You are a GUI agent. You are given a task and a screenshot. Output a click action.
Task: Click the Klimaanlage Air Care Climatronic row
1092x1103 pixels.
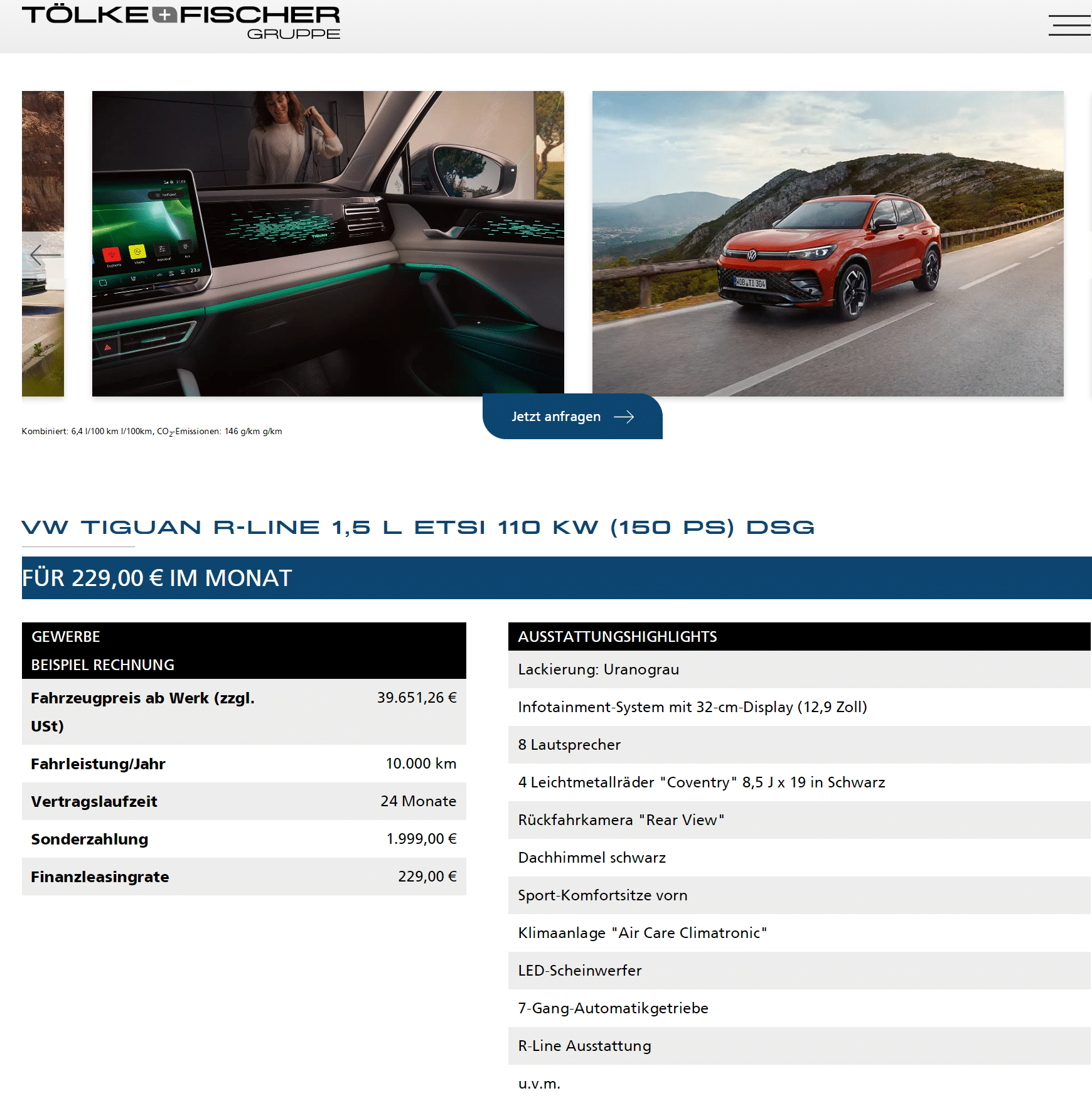pyautogui.click(x=800, y=933)
